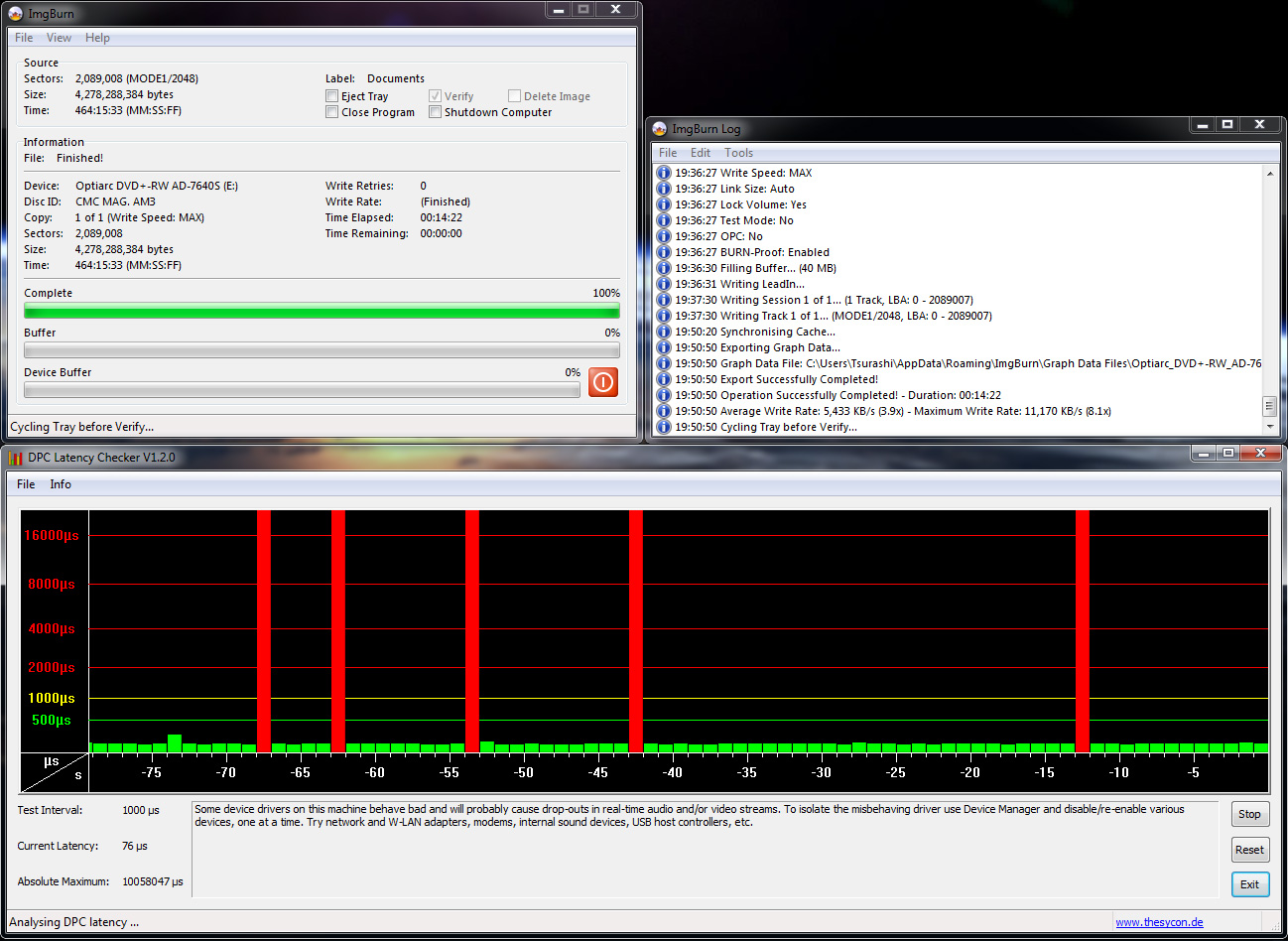The width and height of the screenshot is (1288, 941).
Task: Click the Buffer progress bar
Action: 322,350
